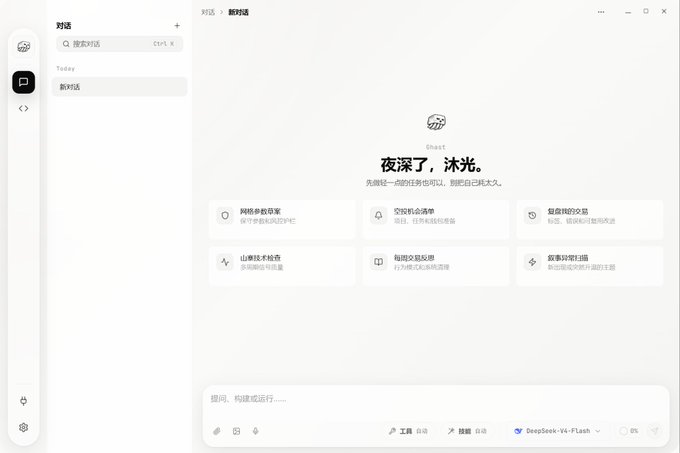Click the microphone voice input icon
The image size is (680, 453).
pyautogui.click(x=255, y=431)
